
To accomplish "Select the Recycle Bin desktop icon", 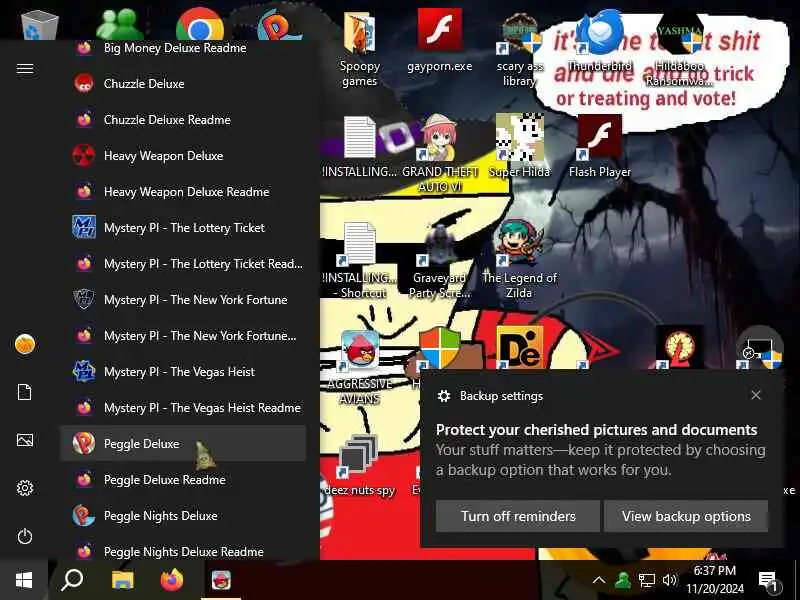I will click(39, 24).
